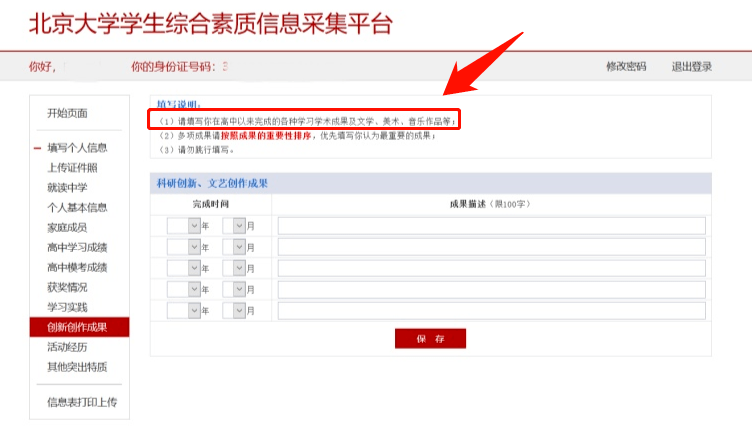Viewport: 752px width, 432px height.
Task: Navigate to 高中学习成绩
Action: click(x=77, y=247)
